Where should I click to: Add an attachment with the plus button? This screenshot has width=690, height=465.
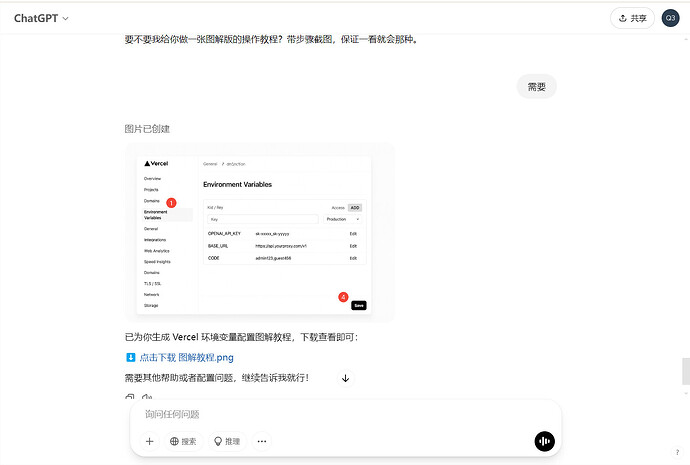click(150, 441)
